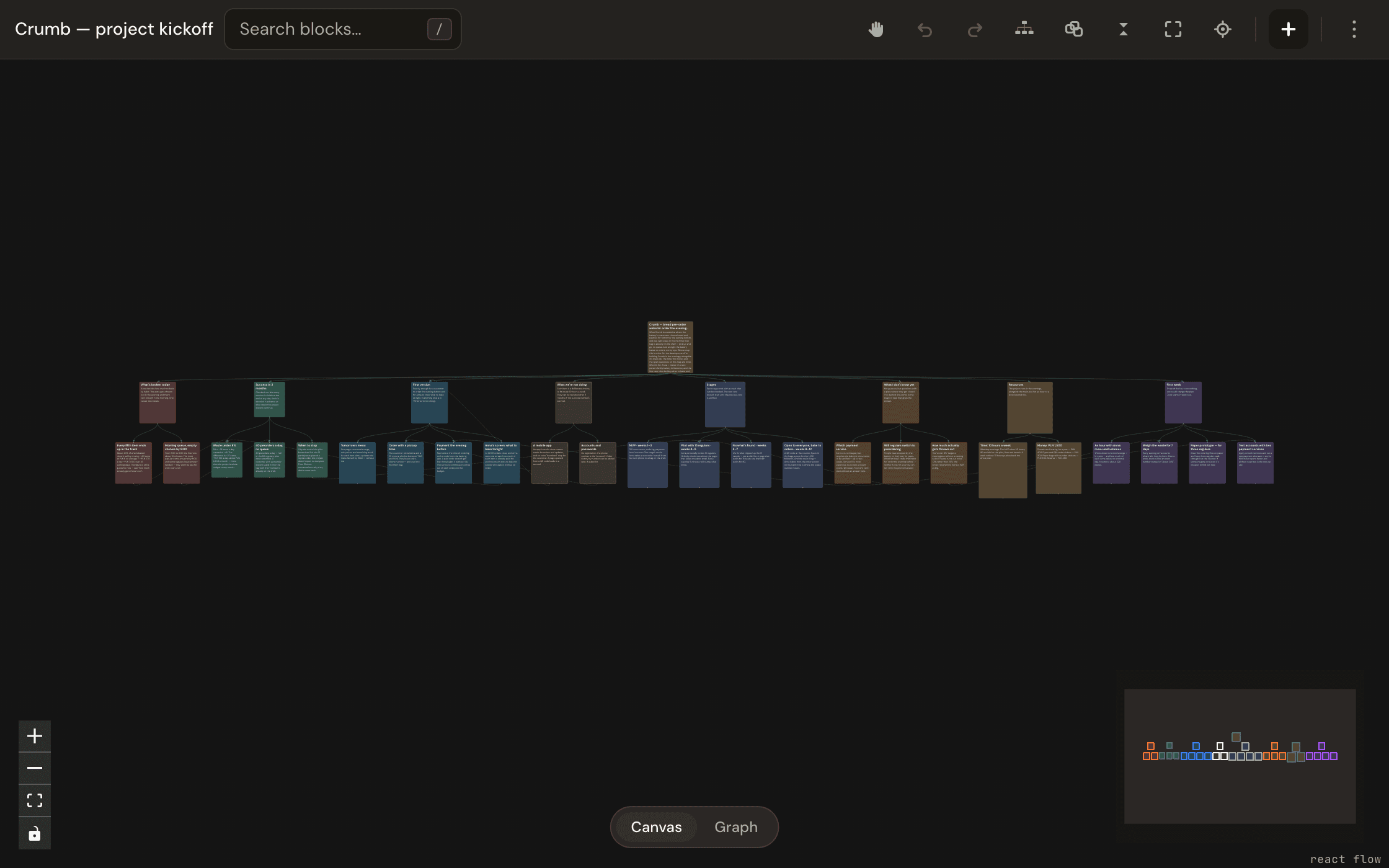Screen dimensions: 1389x868
Task: Select the "First week" block
Action: 1183,402
